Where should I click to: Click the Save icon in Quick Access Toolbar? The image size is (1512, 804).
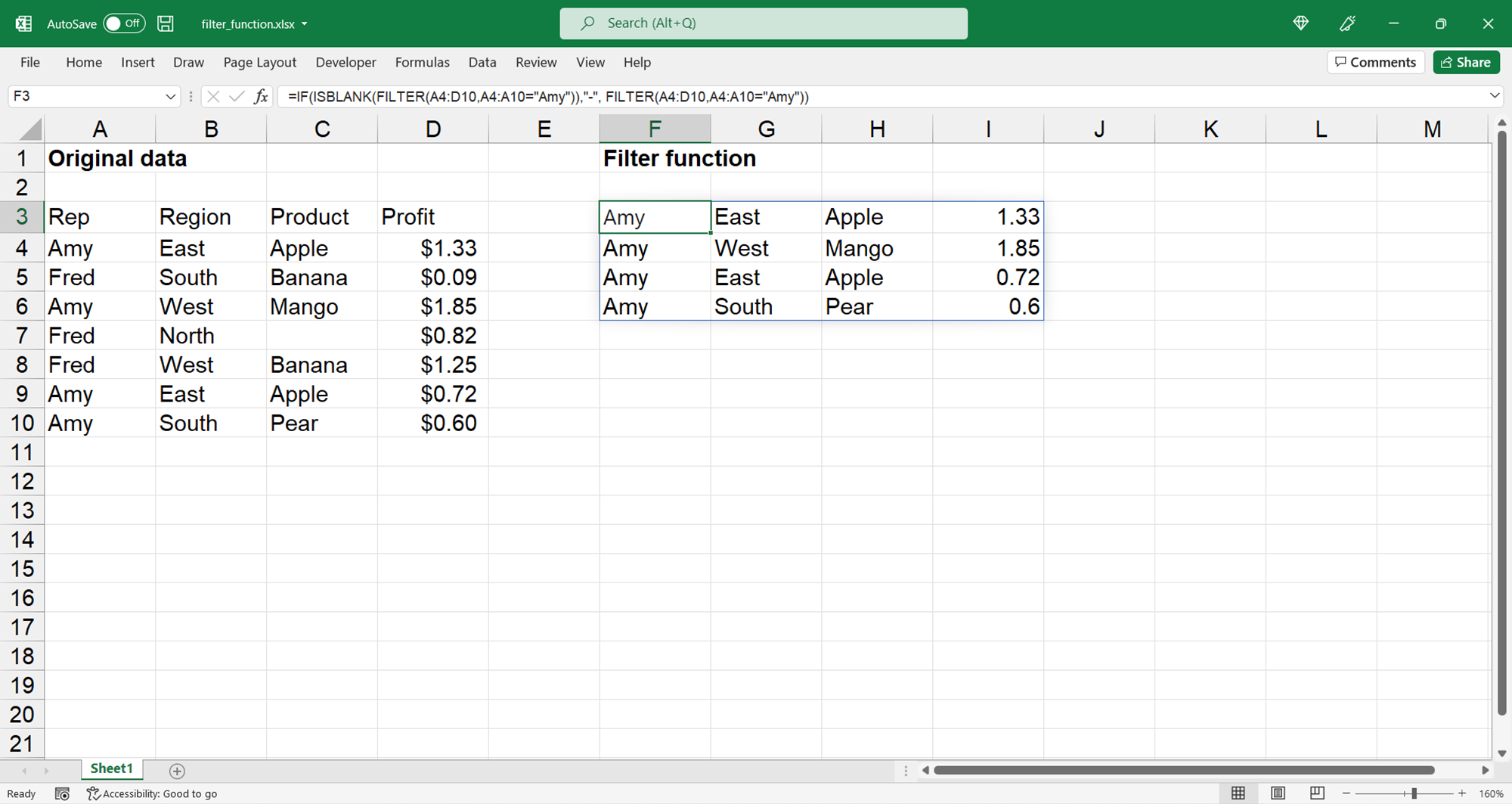pos(165,23)
